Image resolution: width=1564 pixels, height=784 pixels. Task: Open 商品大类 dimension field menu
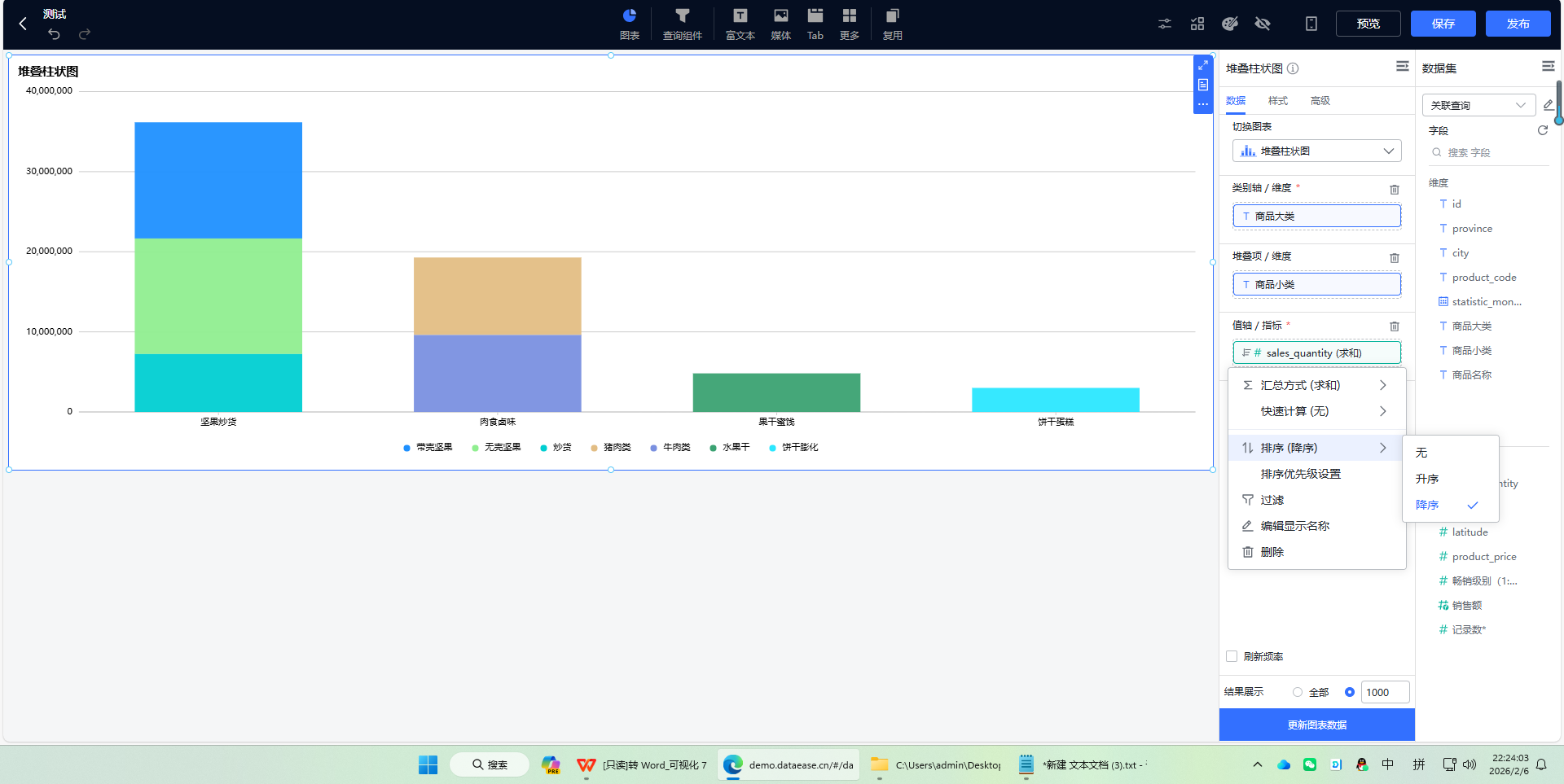click(x=1317, y=216)
